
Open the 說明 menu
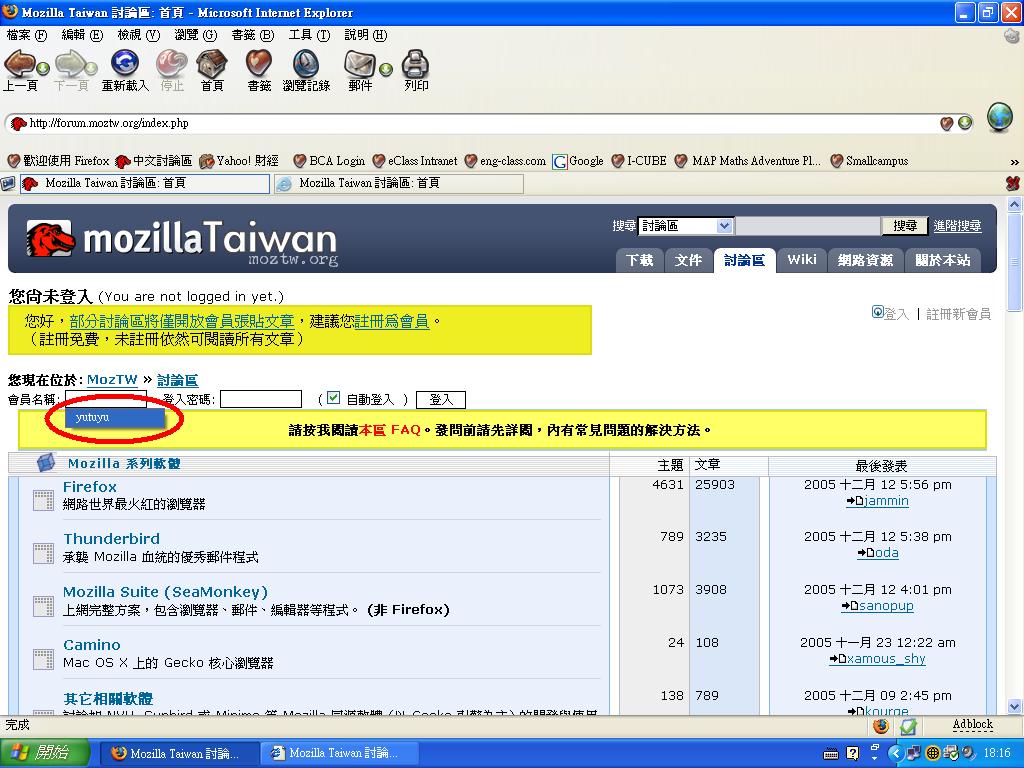(366, 35)
